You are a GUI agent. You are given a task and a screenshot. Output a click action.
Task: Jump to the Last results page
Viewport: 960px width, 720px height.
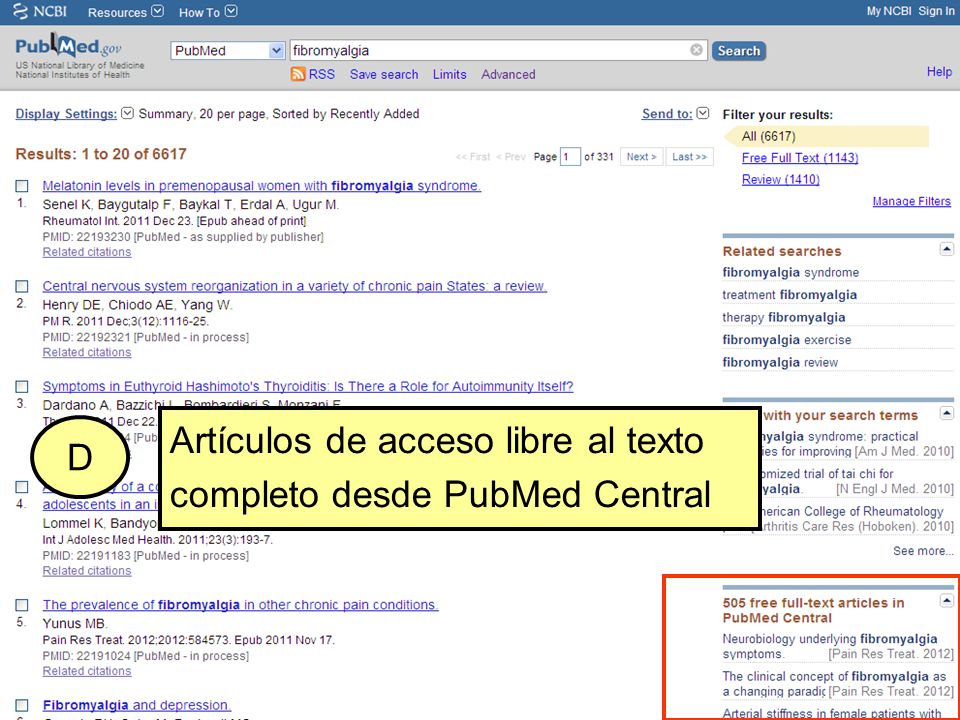[689, 157]
